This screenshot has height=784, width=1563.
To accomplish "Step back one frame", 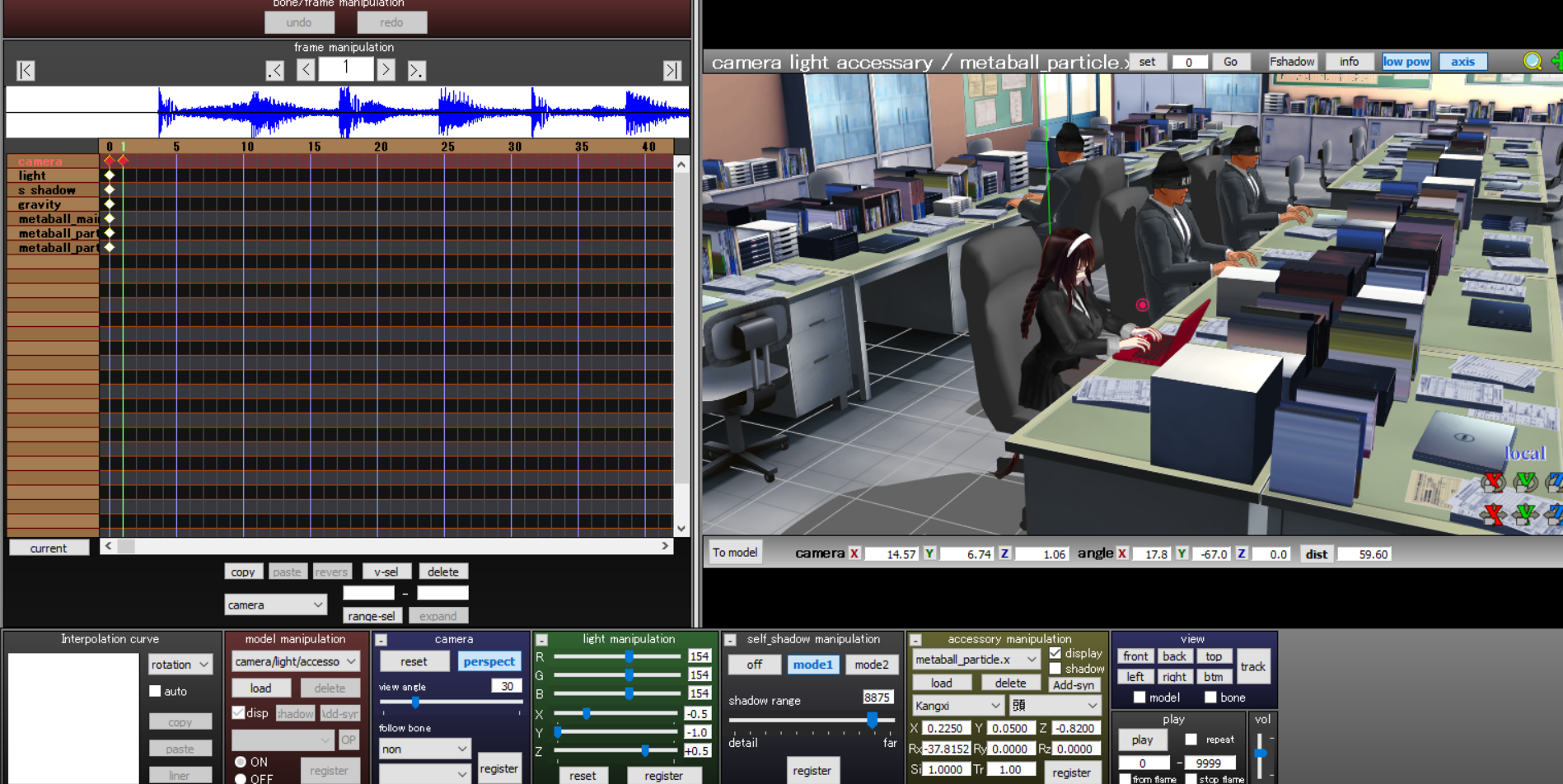I will coord(306,70).
